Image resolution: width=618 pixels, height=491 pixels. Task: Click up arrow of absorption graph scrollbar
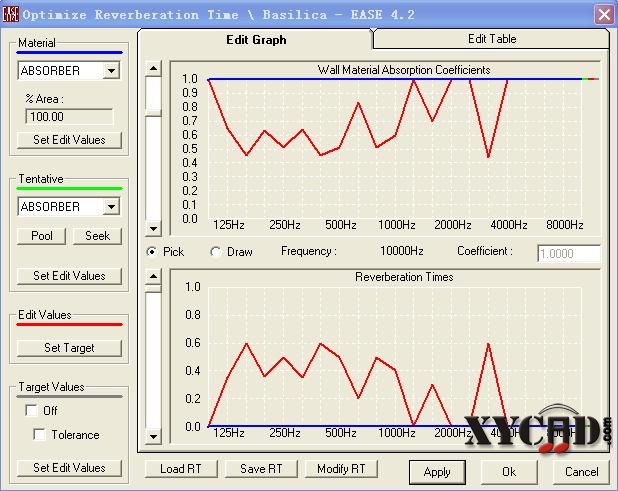153,69
